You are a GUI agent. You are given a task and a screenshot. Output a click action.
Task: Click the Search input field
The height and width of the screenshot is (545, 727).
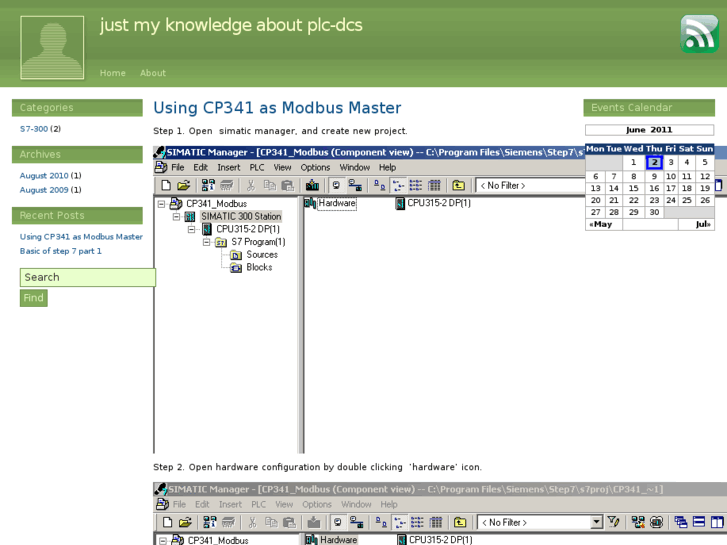[x=88, y=277]
